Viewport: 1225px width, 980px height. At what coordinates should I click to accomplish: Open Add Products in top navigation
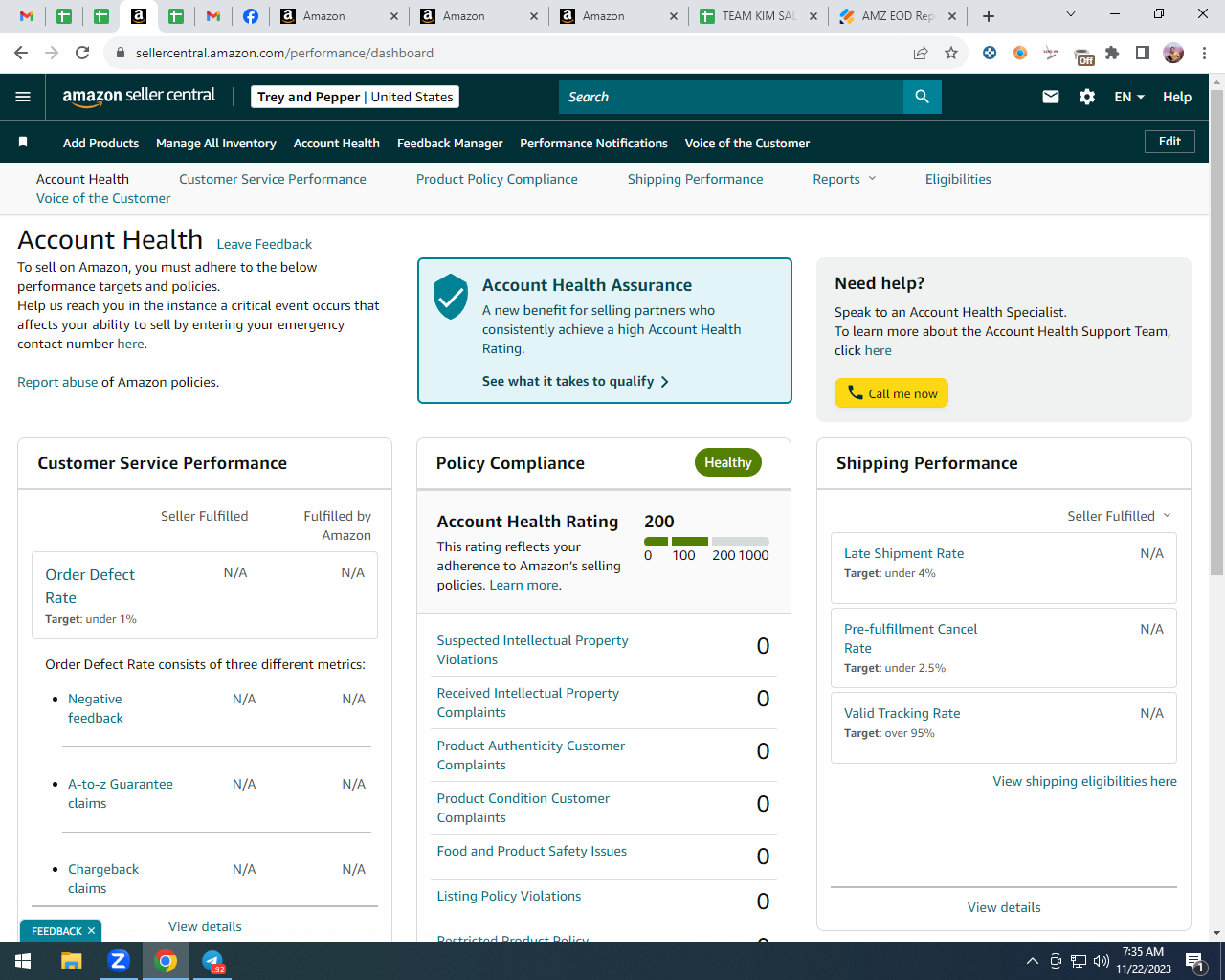(100, 143)
